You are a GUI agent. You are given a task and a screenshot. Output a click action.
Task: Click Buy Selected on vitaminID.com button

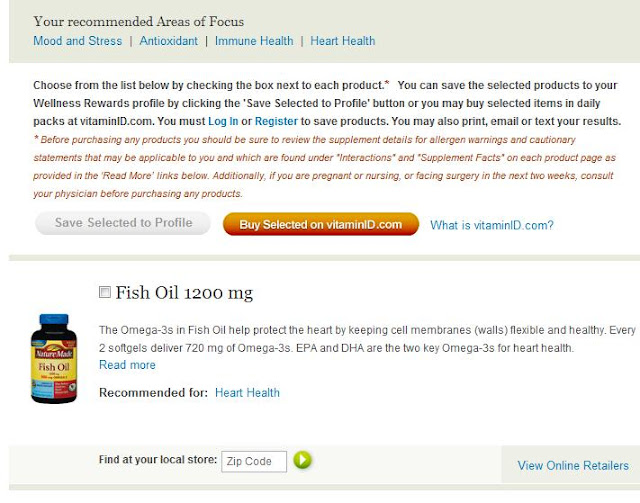click(320, 224)
